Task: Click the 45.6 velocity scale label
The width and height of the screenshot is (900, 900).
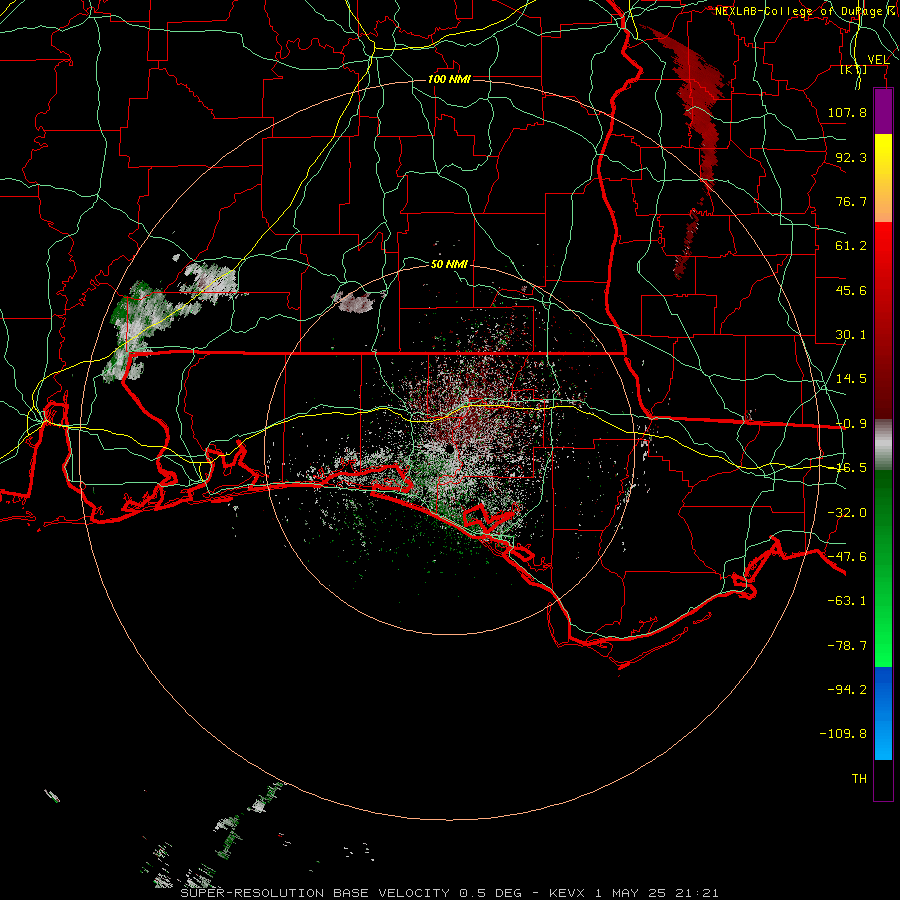Action: click(x=851, y=290)
